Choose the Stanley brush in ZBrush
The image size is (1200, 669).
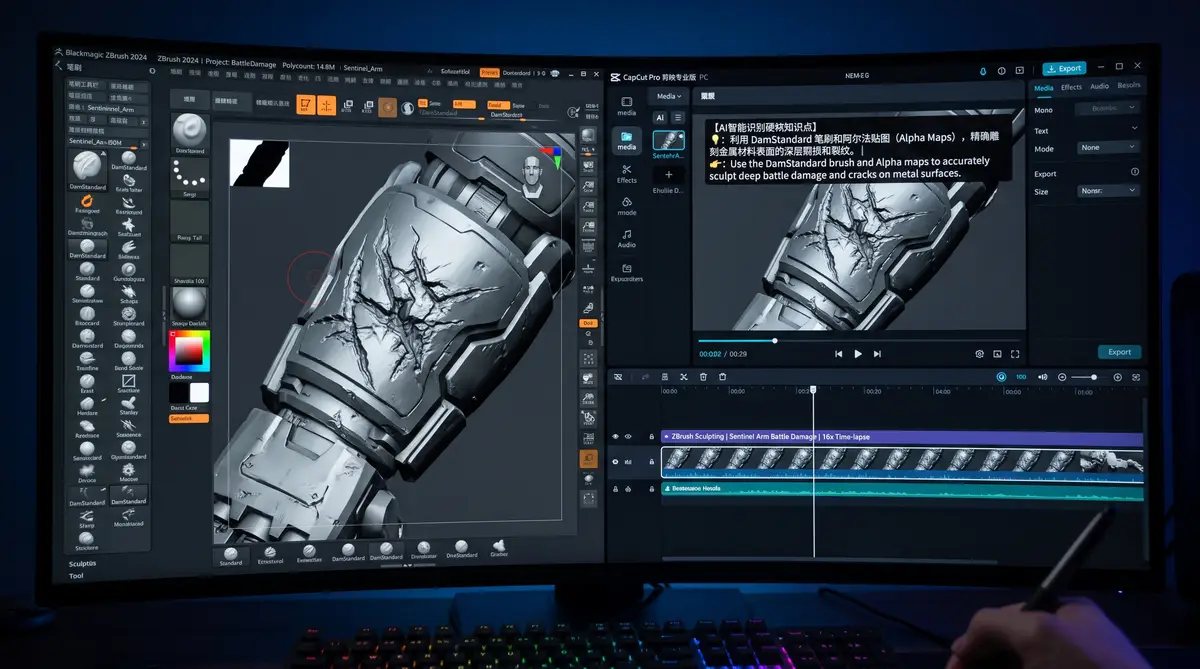128,405
